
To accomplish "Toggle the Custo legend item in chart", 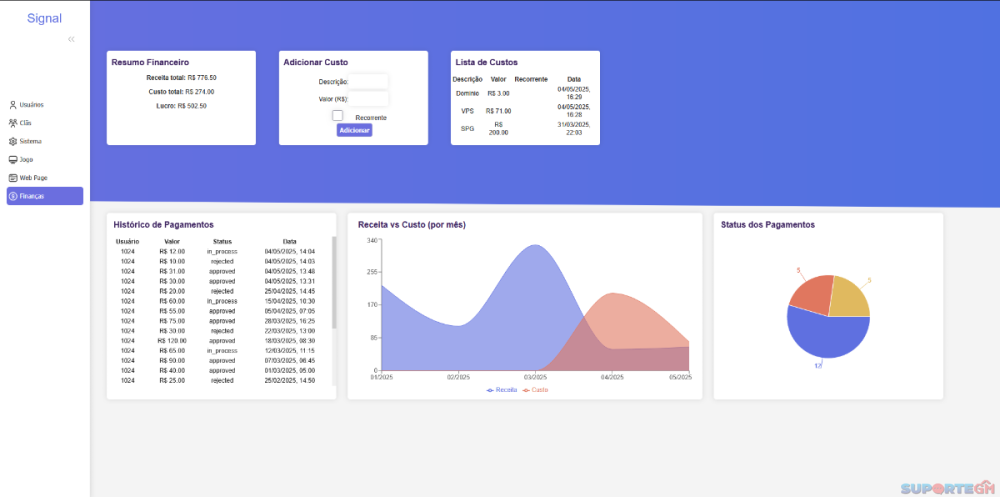I will (x=535, y=389).
